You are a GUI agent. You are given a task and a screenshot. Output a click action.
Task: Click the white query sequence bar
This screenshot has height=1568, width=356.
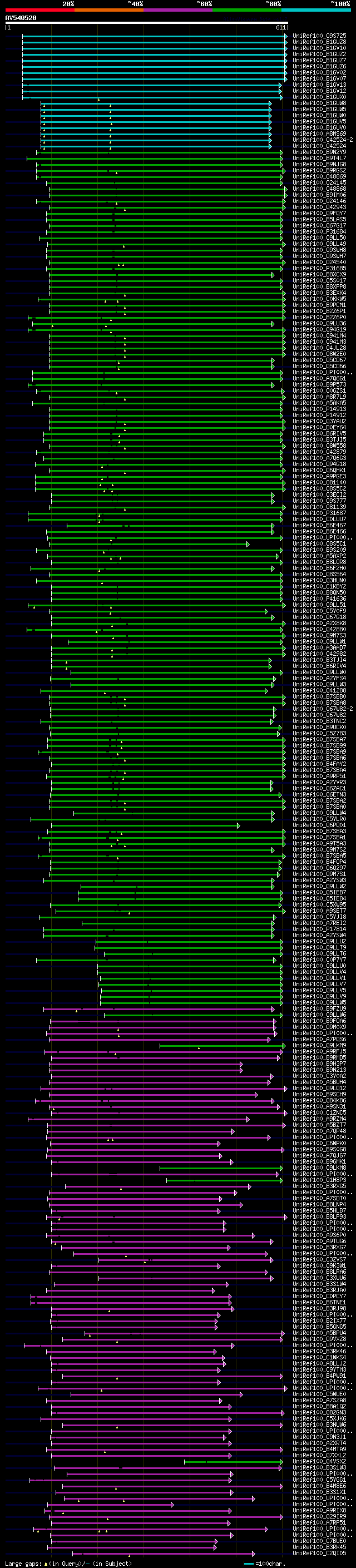147,23
